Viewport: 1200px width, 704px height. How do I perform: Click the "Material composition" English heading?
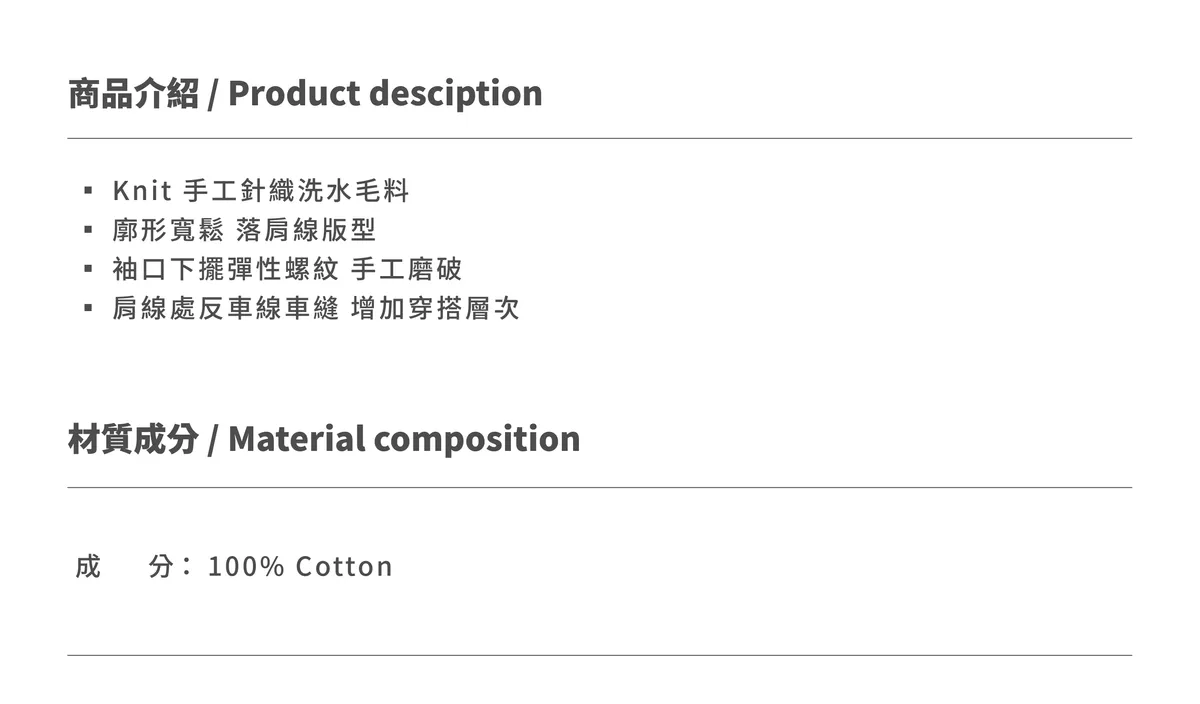[x=404, y=439]
